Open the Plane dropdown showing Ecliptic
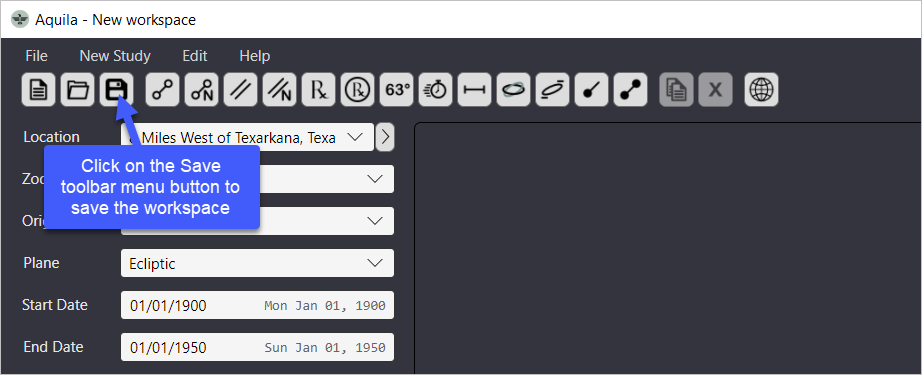The image size is (922, 375). coord(258,263)
